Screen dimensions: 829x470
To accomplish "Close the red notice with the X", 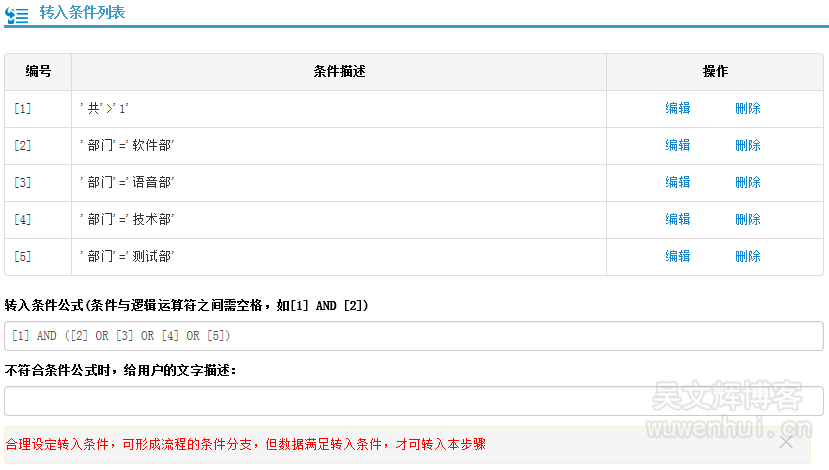I will [x=786, y=442].
